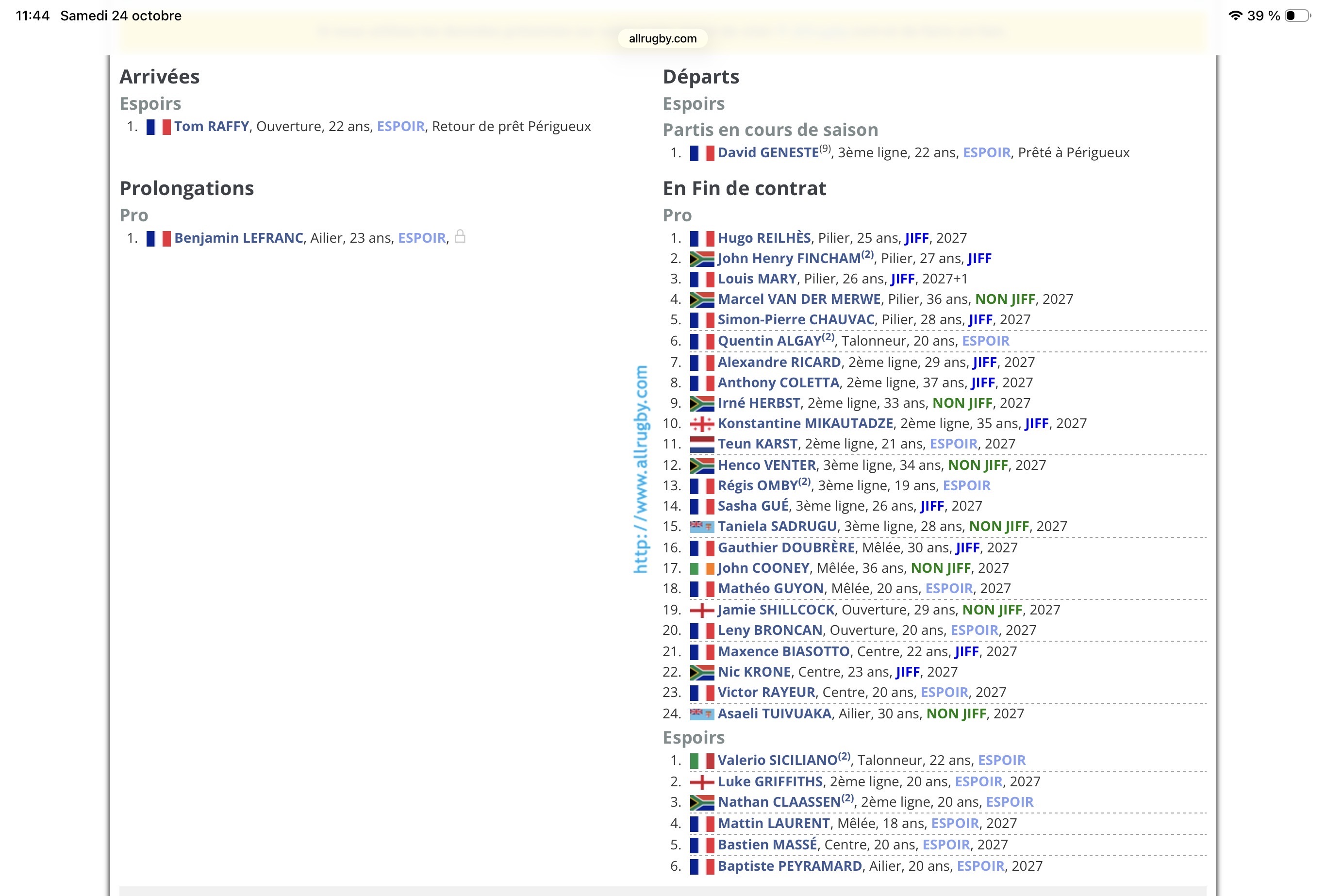Open John Henry FINCHAM profile link

click(x=789, y=259)
